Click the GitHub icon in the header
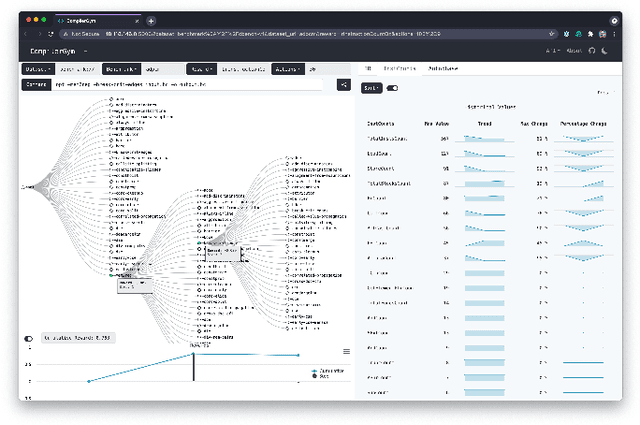This screenshot has width=640, height=425. [592, 50]
